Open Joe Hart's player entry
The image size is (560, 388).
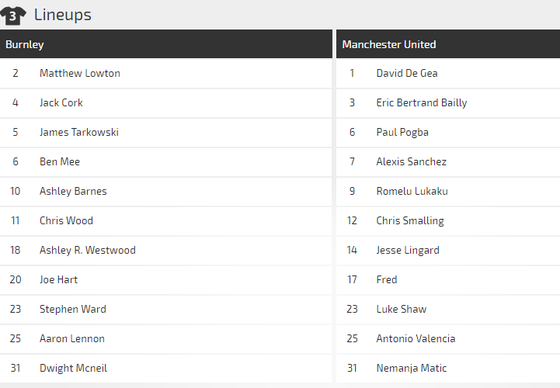(58, 279)
